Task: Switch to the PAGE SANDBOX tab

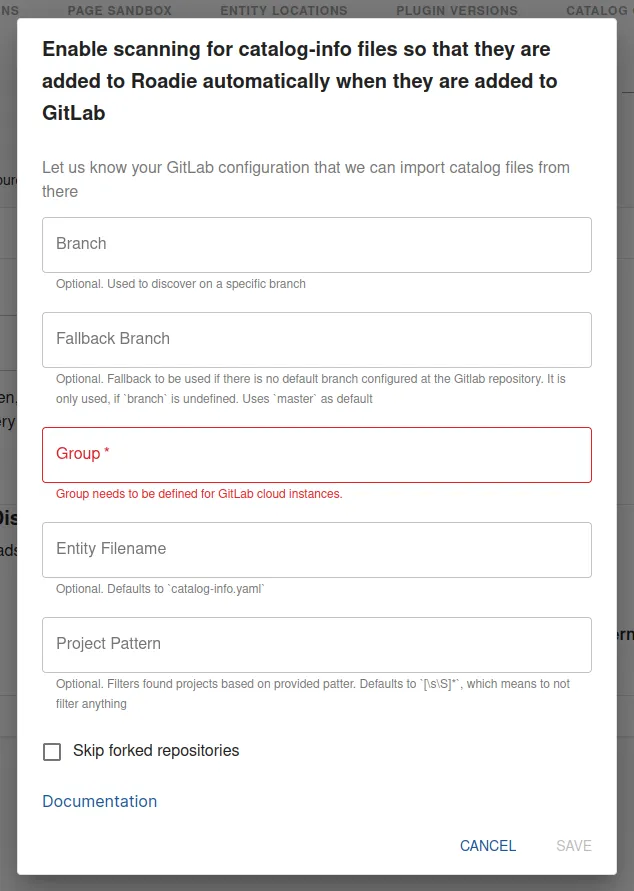Action: click(x=120, y=10)
